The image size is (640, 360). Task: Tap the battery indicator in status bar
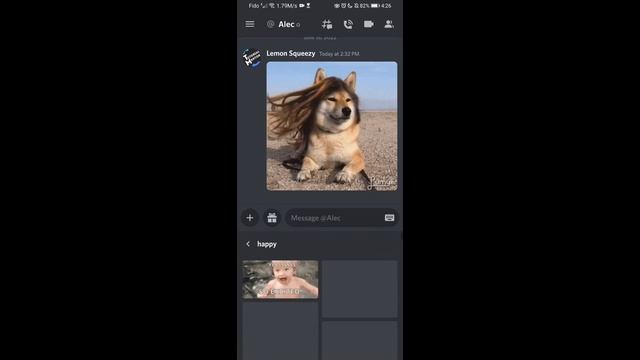click(375, 6)
